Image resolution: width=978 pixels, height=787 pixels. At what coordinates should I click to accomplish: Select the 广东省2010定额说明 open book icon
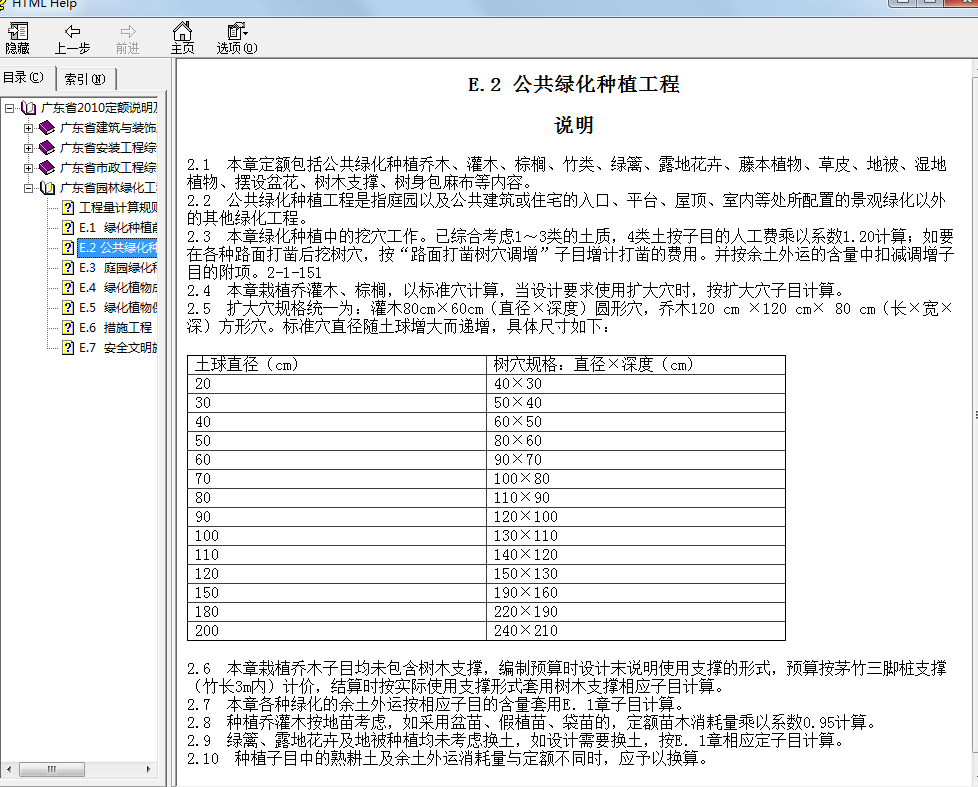pyautogui.click(x=29, y=108)
